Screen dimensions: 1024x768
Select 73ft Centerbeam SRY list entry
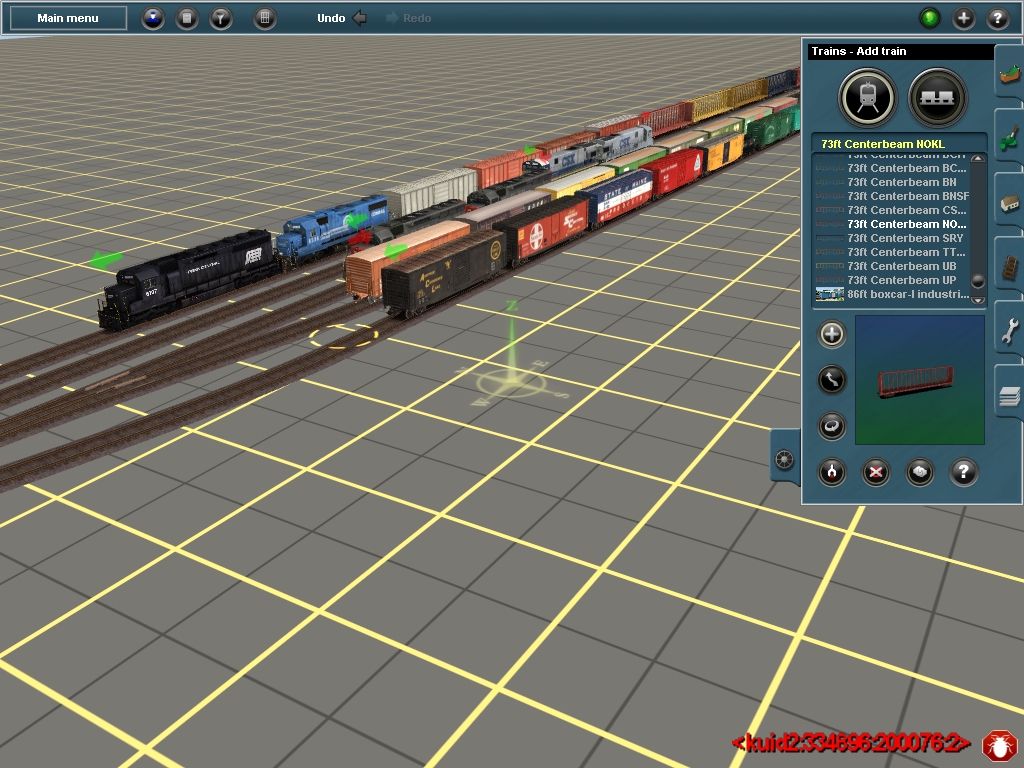point(905,238)
